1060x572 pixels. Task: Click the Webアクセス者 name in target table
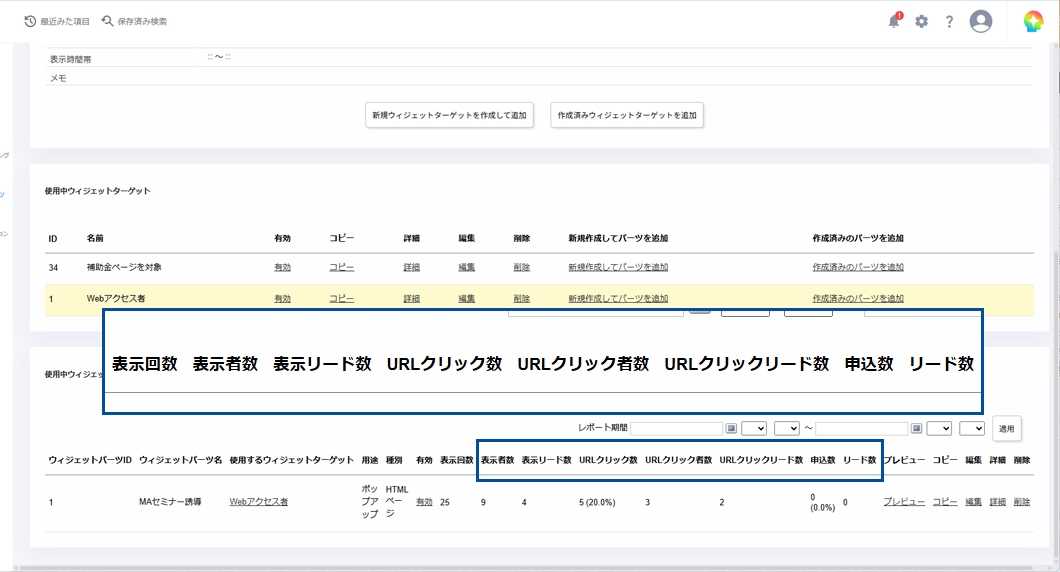click(116, 299)
